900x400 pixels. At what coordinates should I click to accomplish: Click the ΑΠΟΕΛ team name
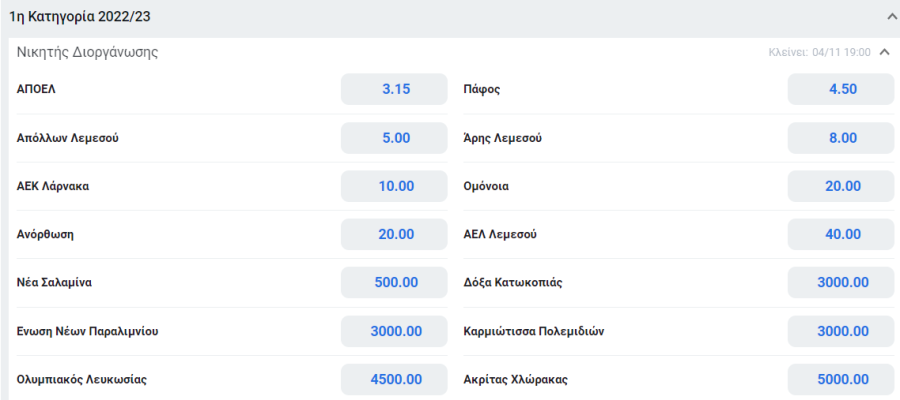[x=37, y=90]
